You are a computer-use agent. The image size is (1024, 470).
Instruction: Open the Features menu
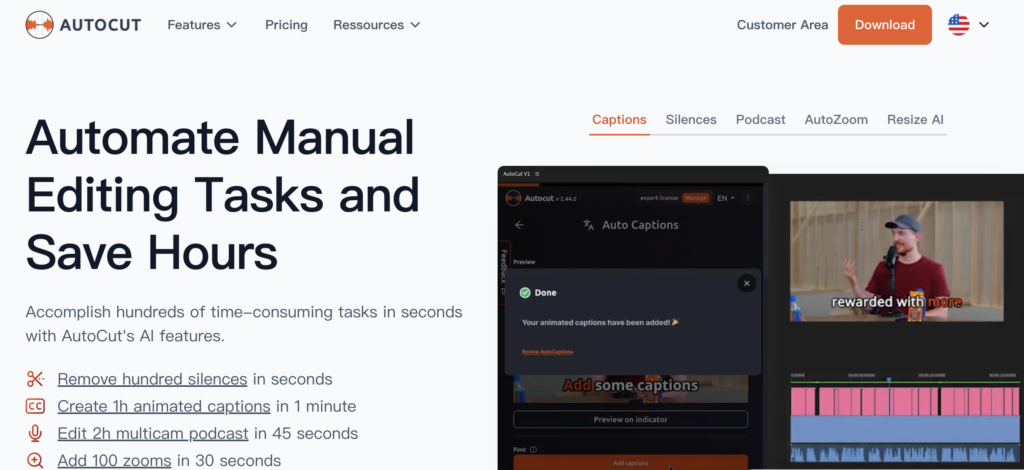pos(202,25)
